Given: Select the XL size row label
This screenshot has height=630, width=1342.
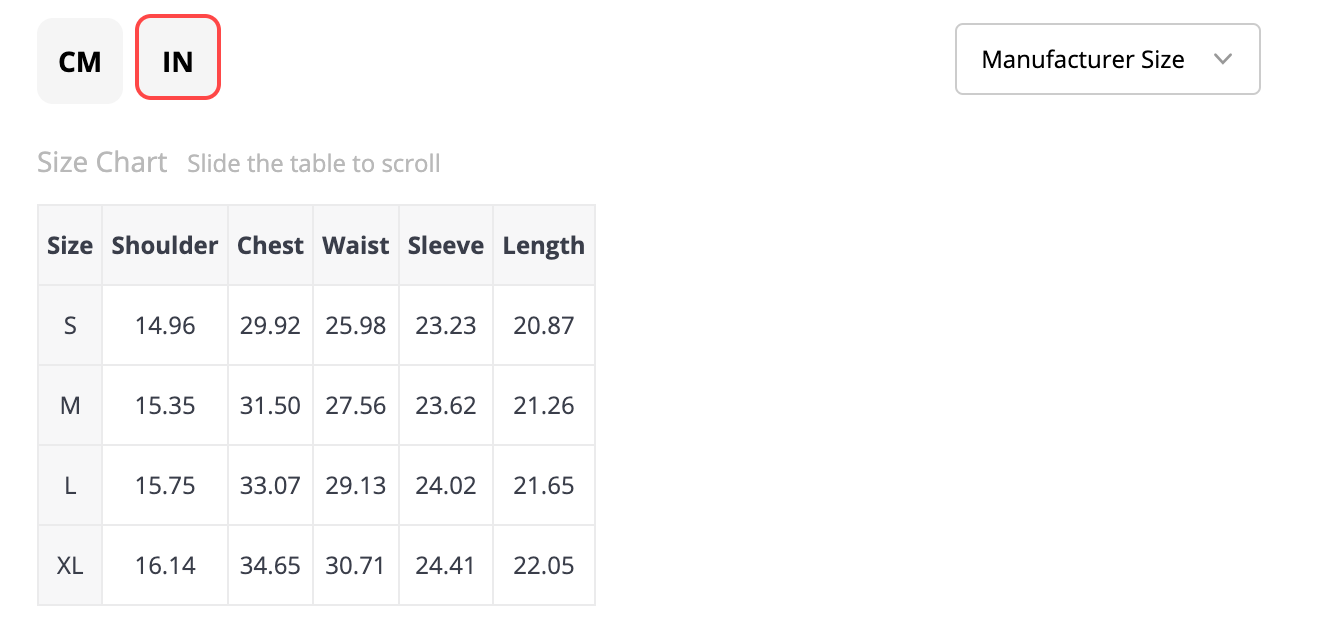Looking at the screenshot, I should (70, 565).
